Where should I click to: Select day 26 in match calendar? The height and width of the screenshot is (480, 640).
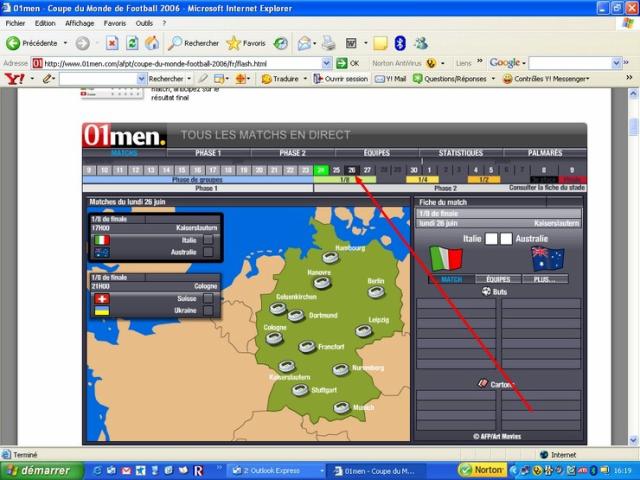pos(351,170)
